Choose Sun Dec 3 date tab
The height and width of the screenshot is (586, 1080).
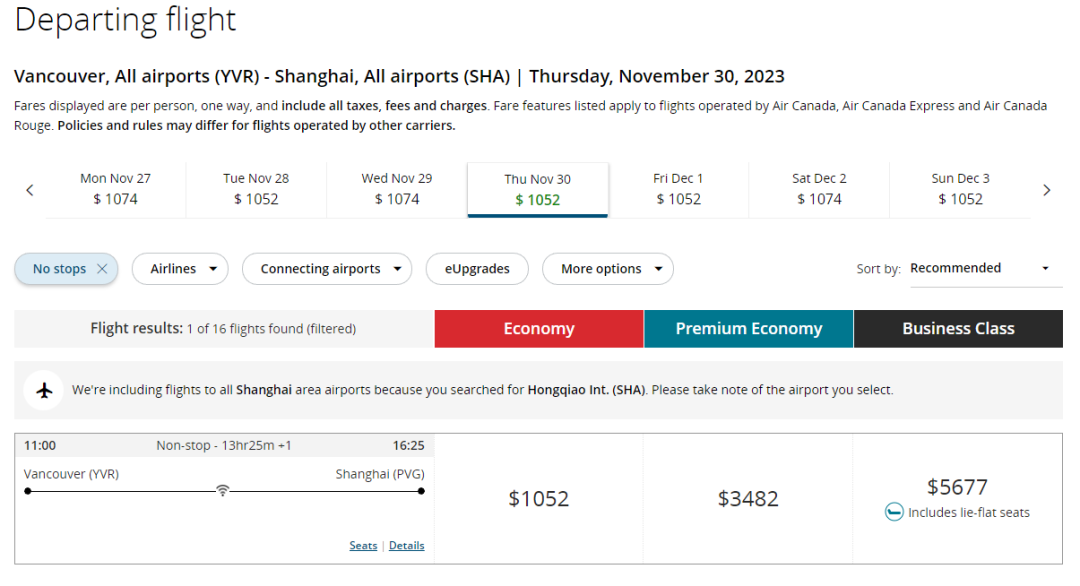coord(960,189)
